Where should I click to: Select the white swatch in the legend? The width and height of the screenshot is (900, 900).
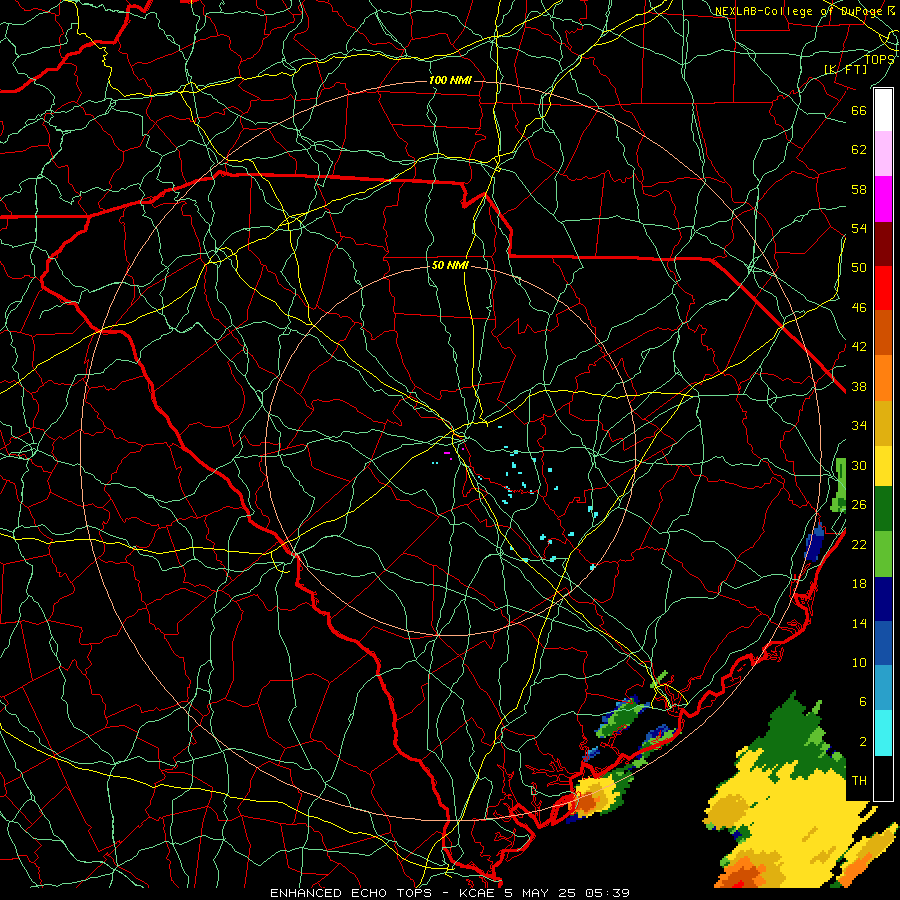[883, 110]
